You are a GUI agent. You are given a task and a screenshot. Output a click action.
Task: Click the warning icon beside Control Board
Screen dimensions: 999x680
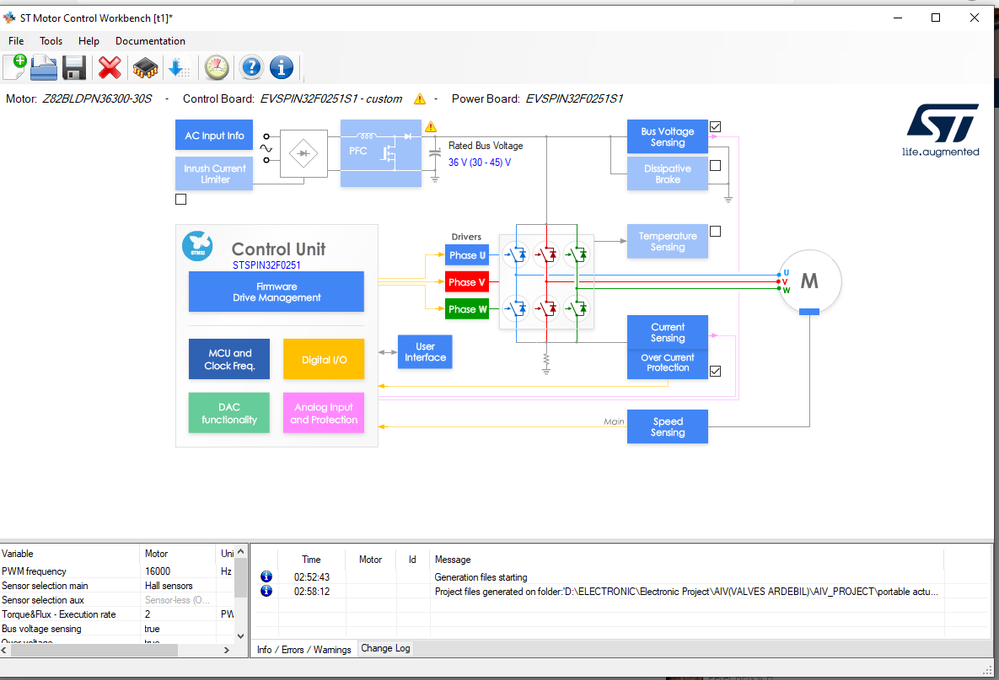[x=419, y=99]
